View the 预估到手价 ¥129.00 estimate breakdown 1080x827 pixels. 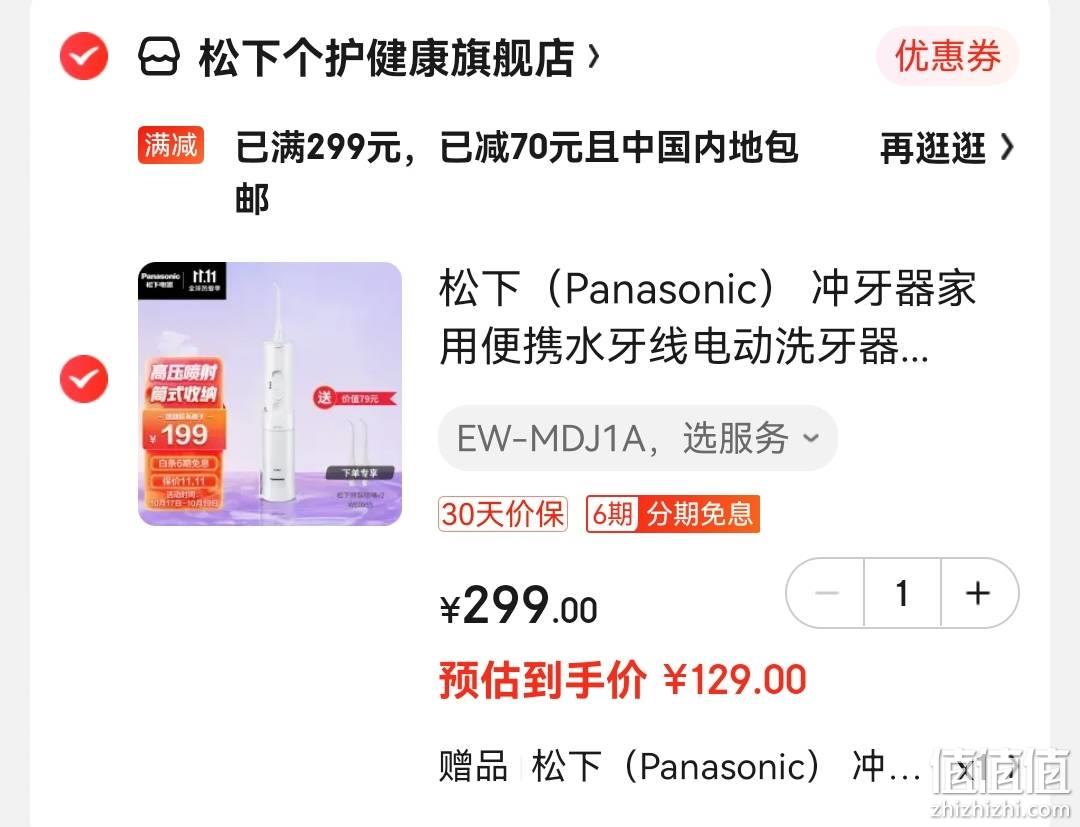coord(623,680)
